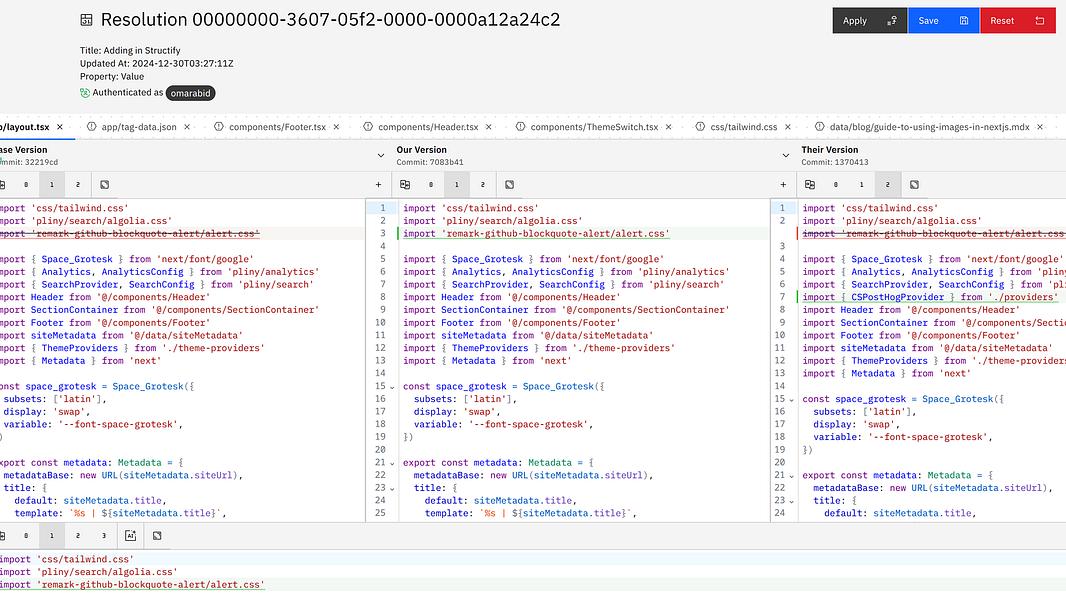Click the conflict icon on the guide-to-using-images-in-nextjs.mdx tab
Screen dimensions: 1066x600
(x=819, y=126)
